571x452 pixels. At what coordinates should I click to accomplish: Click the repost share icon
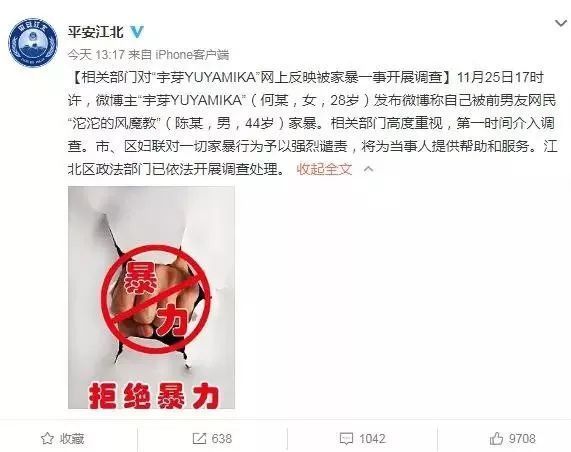(199, 439)
